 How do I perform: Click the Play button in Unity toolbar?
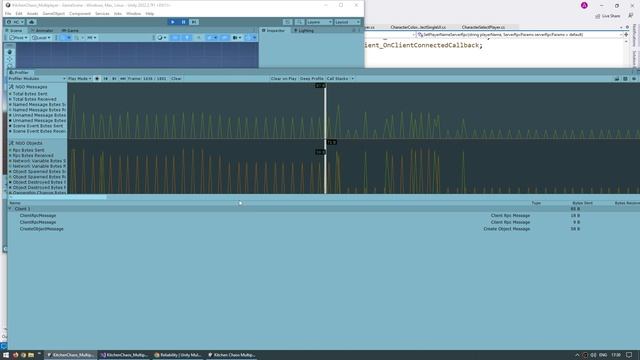[173, 22]
